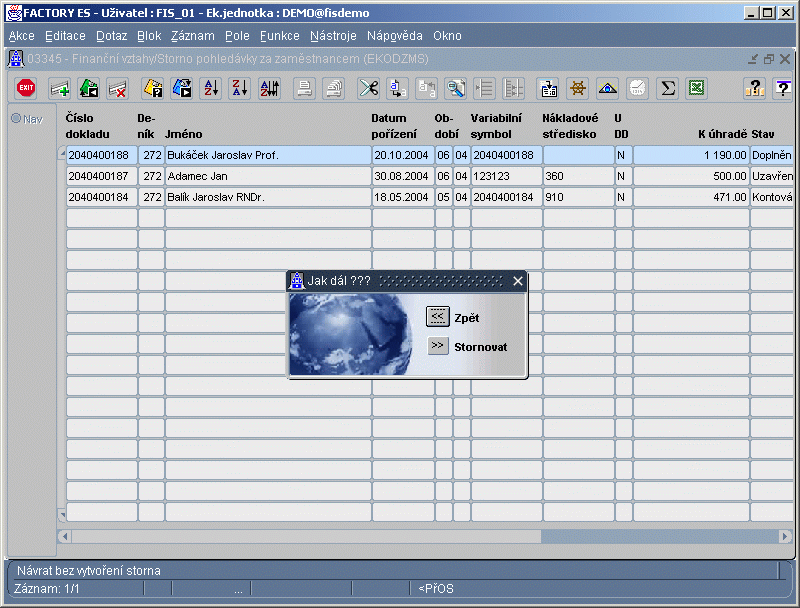Click the eye pyramid view icon
The width and height of the screenshot is (800, 608).
pyautogui.click(x=607, y=88)
